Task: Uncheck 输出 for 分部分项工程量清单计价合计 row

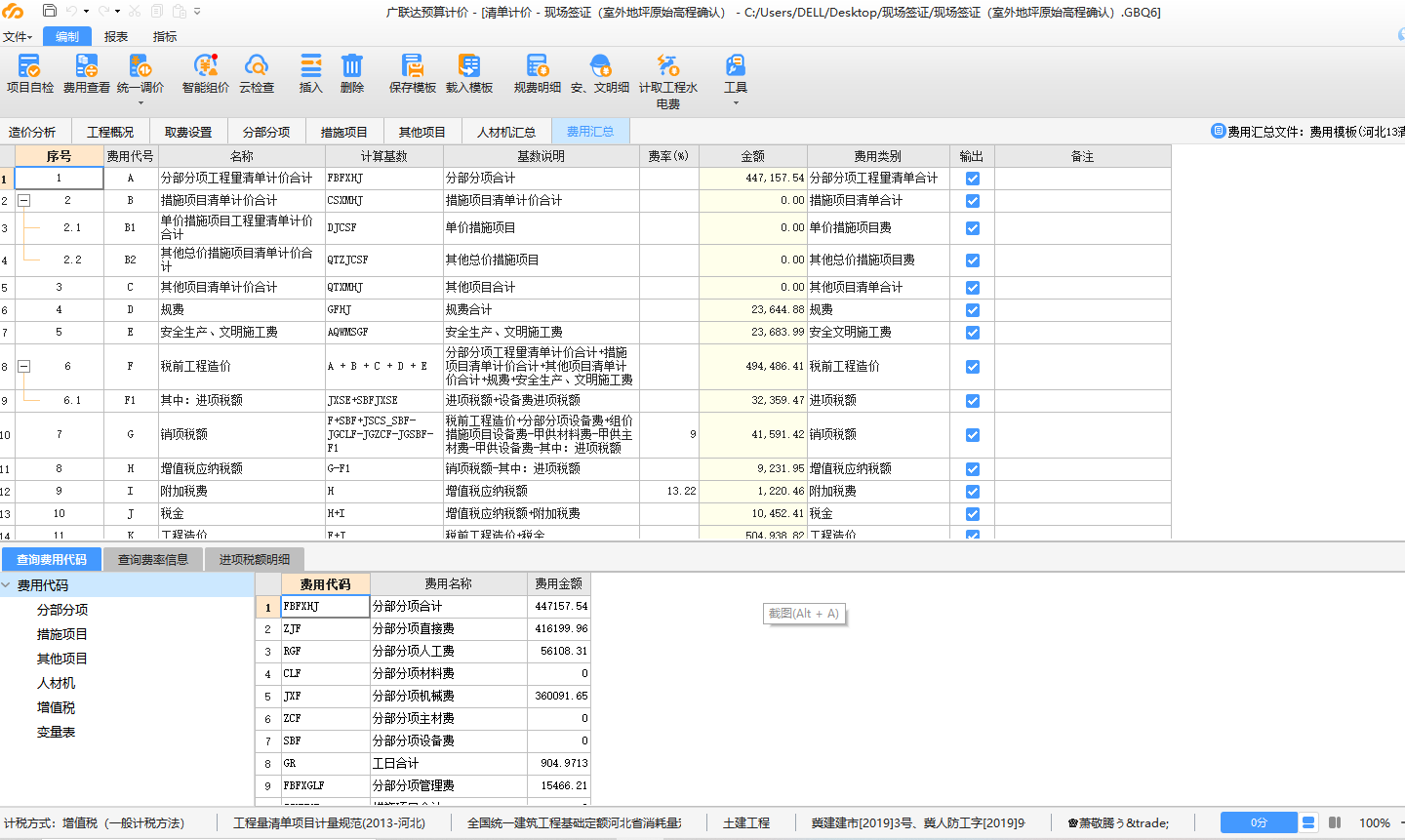Action: pos(973,179)
